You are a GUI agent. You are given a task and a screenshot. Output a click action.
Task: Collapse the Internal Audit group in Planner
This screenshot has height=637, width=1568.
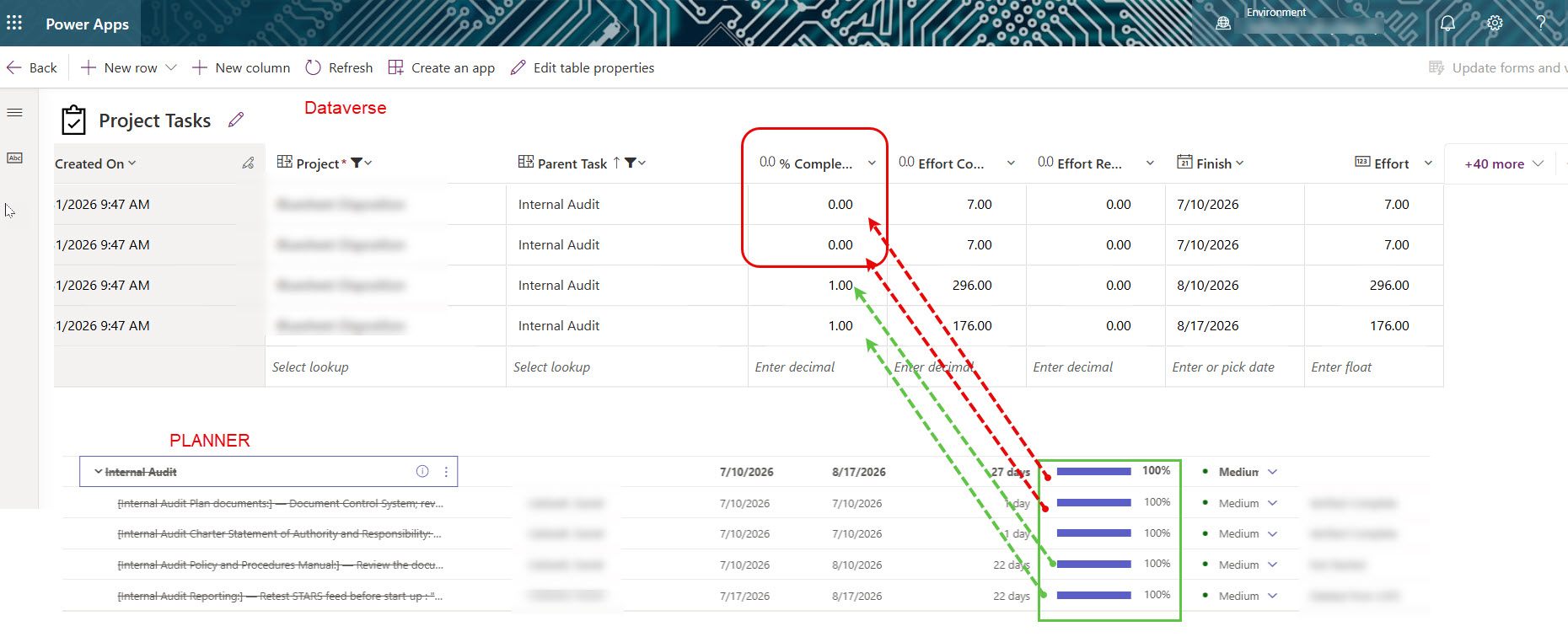coord(98,472)
